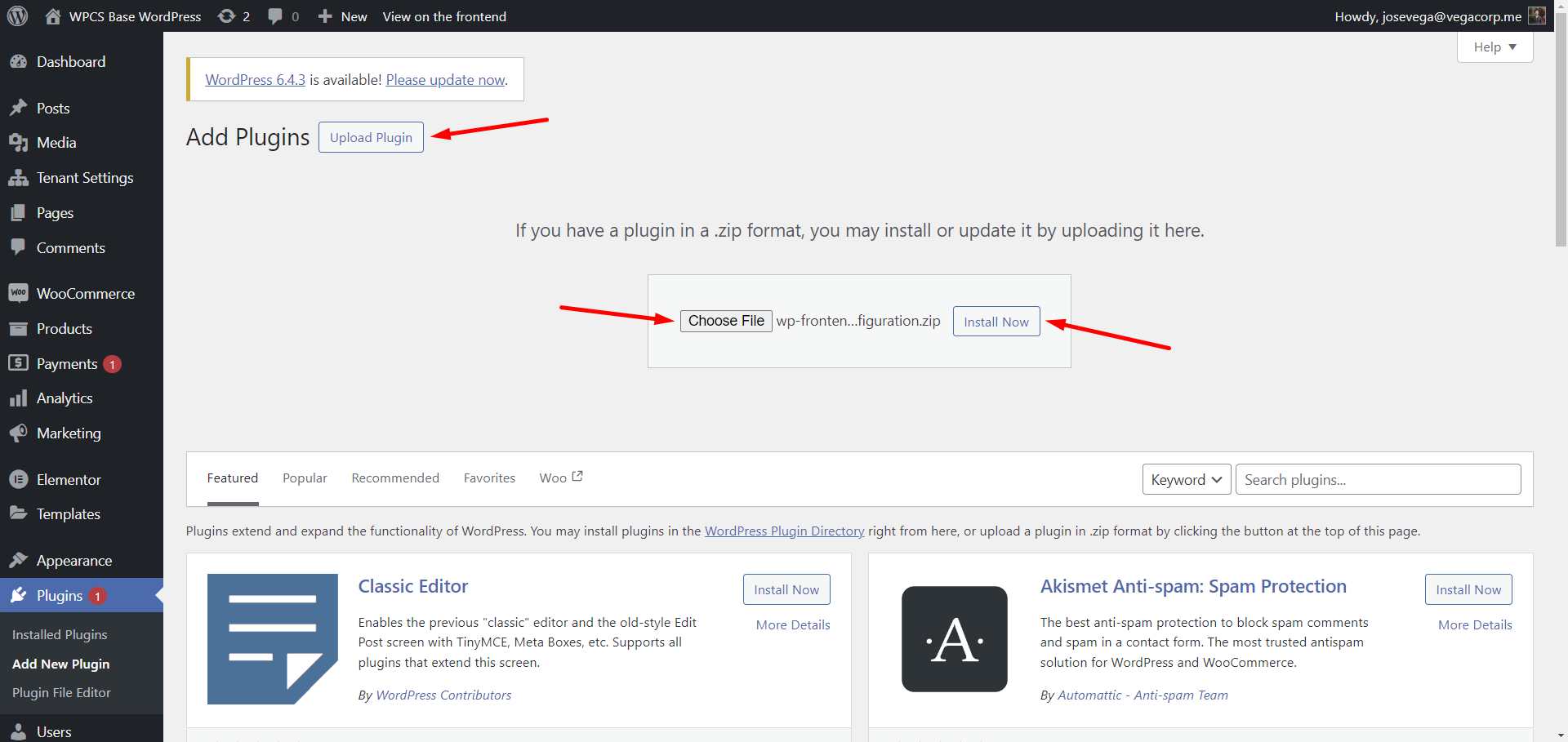Switch to the Recommended tab

pyautogui.click(x=395, y=478)
